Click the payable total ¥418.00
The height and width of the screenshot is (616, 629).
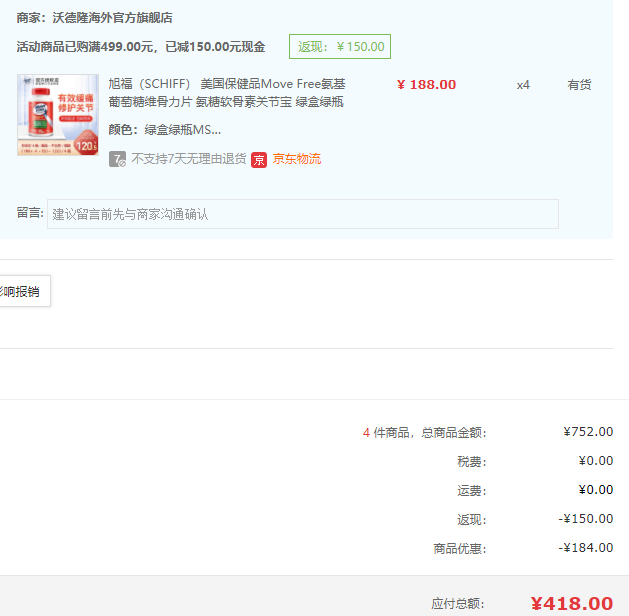pyautogui.click(x=571, y=603)
